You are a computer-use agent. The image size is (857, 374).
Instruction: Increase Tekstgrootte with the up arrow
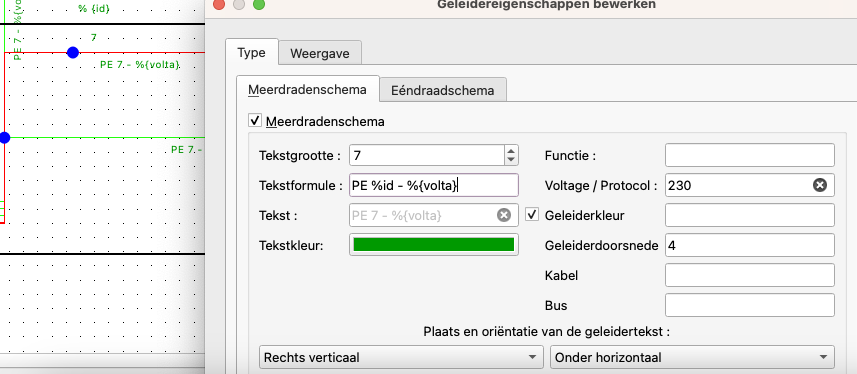point(511,151)
